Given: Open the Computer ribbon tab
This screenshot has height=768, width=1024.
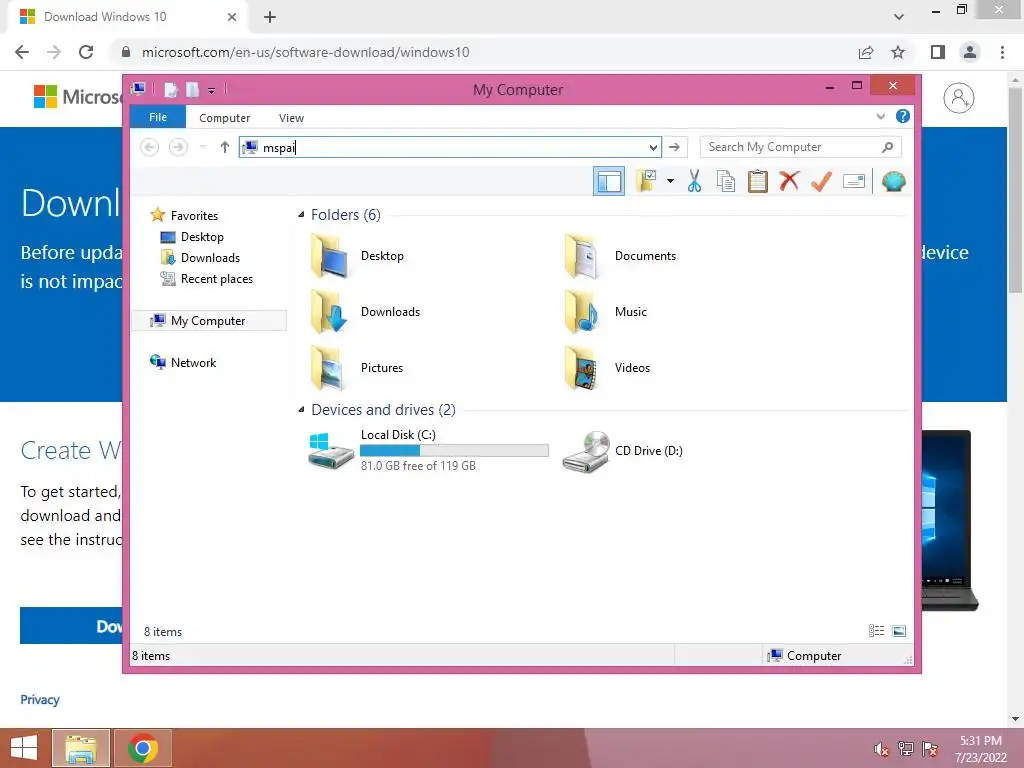Looking at the screenshot, I should tap(225, 118).
